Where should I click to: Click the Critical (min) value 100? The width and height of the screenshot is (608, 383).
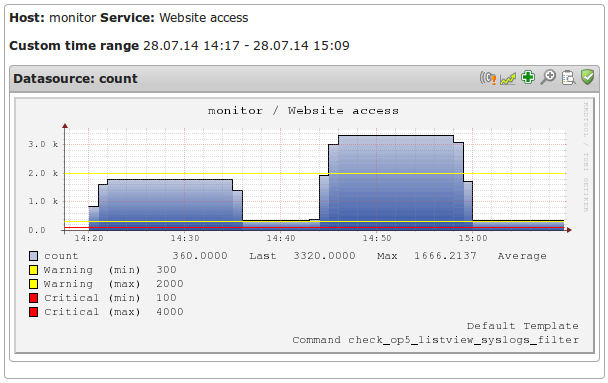(166, 298)
